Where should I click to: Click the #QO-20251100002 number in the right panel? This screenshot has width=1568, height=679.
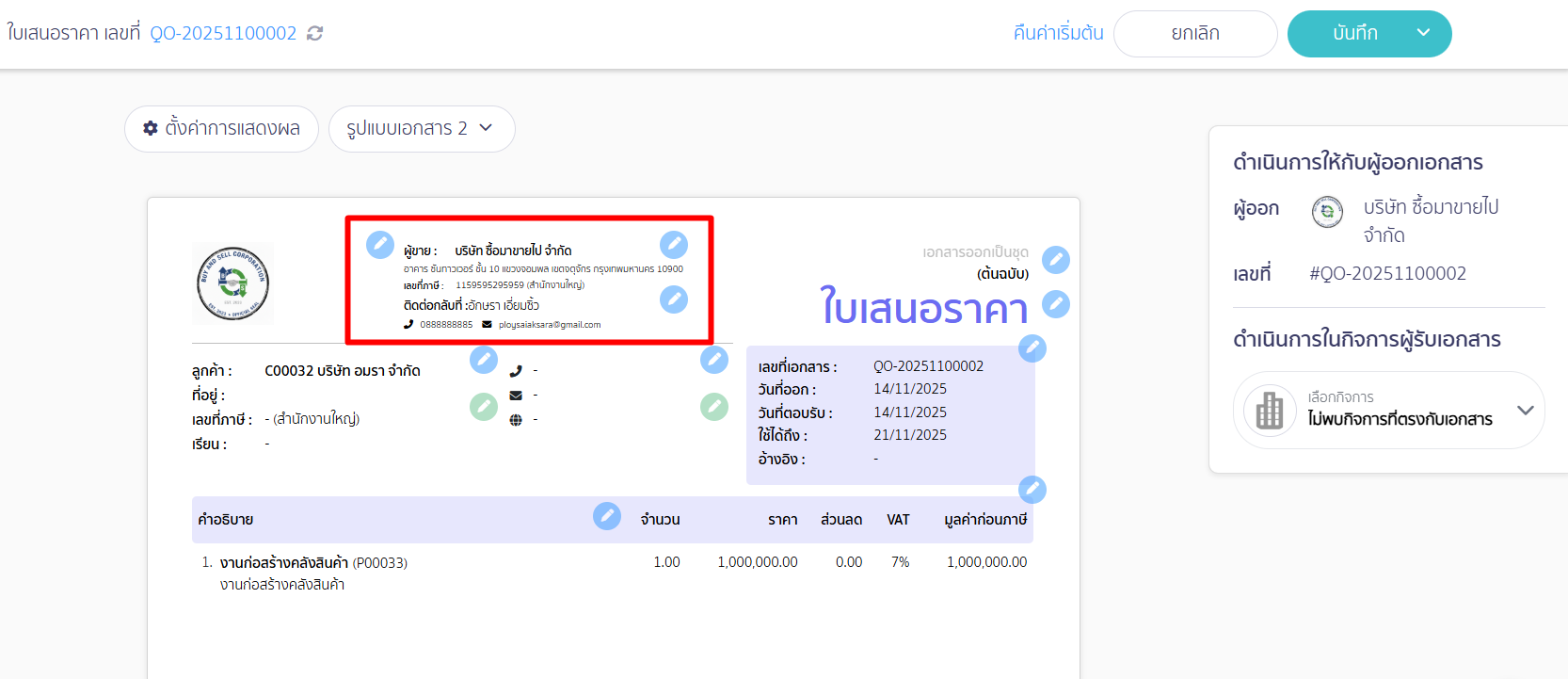click(x=1387, y=274)
